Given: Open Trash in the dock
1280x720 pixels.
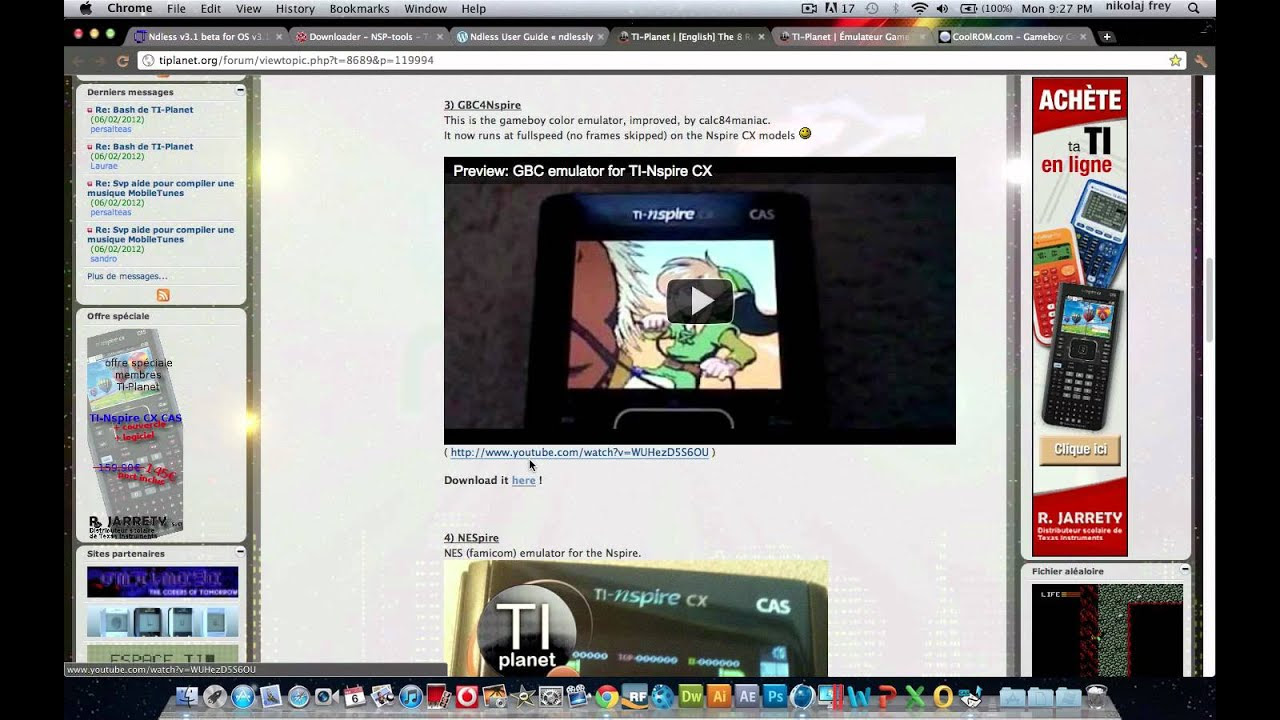Looking at the screenshot, I should 1097,697.
